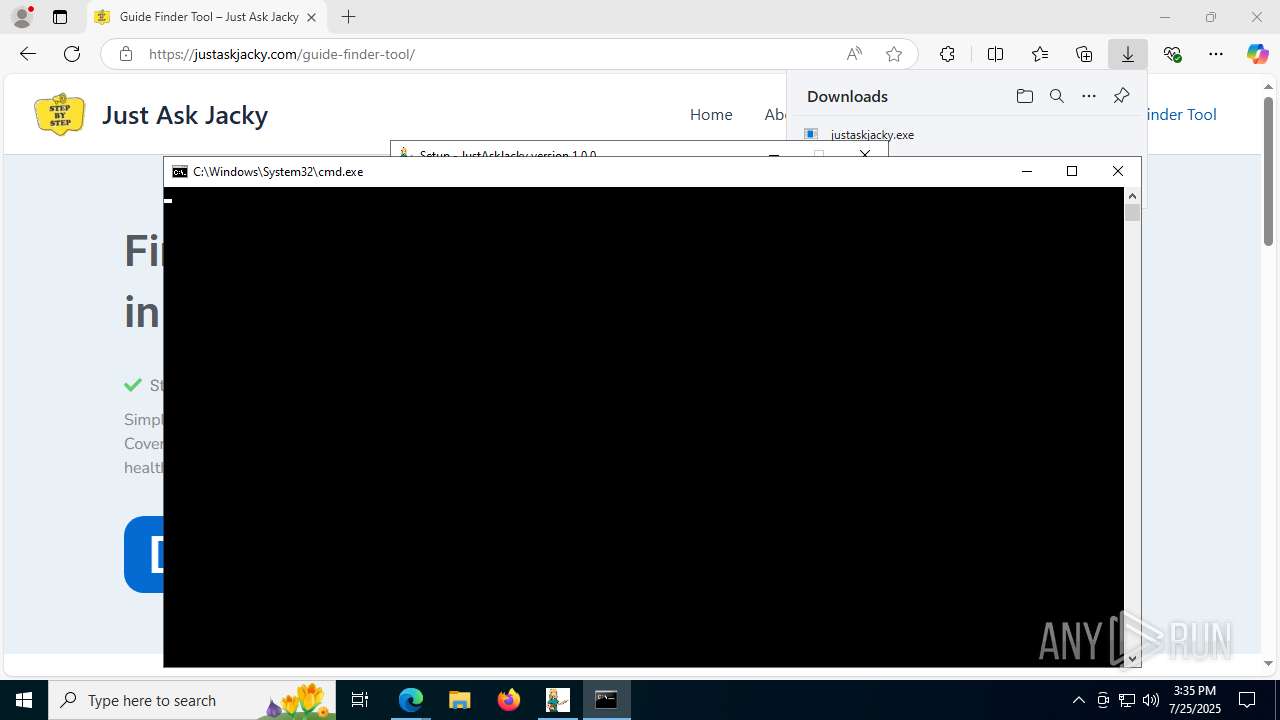The width and height of the screenshot is (1280, 720).
Task: Open the notification center icon
Action: tap(1247, 700)
